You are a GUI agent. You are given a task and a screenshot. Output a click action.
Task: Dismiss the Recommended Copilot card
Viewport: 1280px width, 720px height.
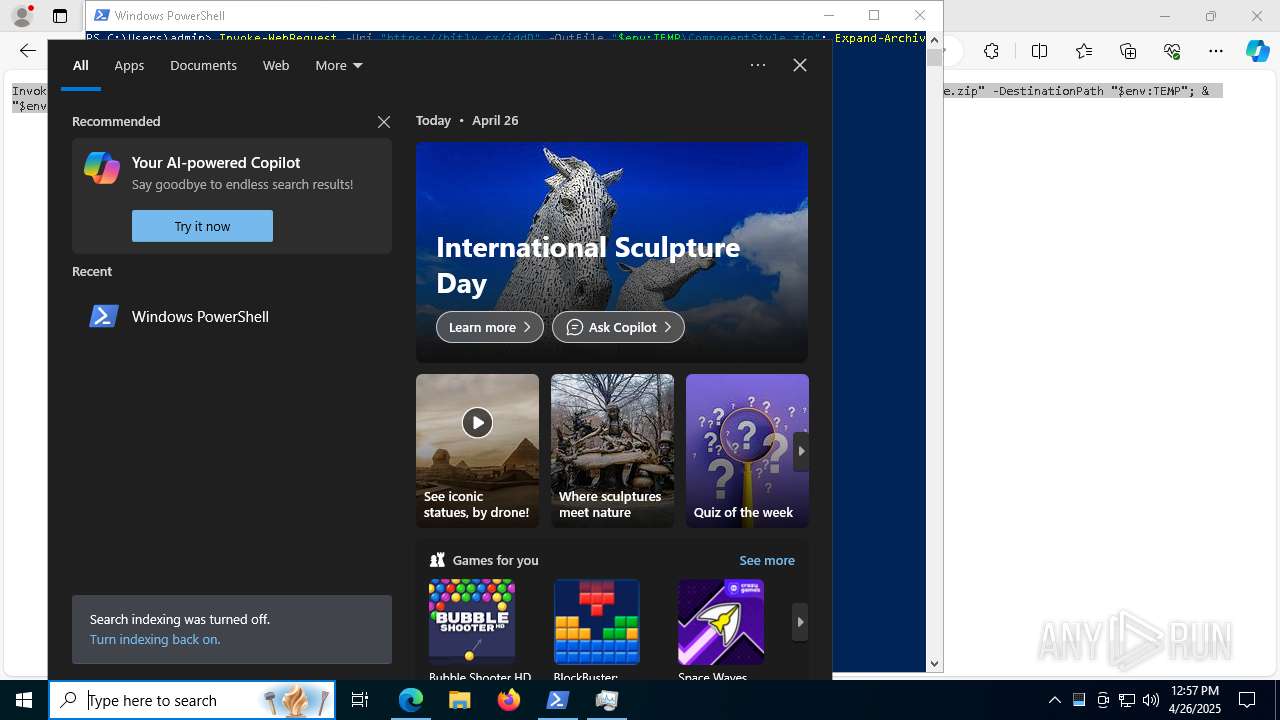384,122
